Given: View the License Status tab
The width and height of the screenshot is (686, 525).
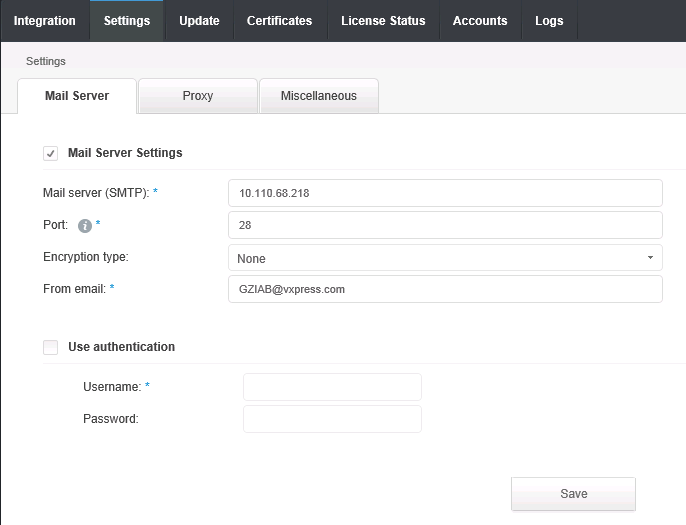Looking at the screenshot, I should click(x=383, y=21).
